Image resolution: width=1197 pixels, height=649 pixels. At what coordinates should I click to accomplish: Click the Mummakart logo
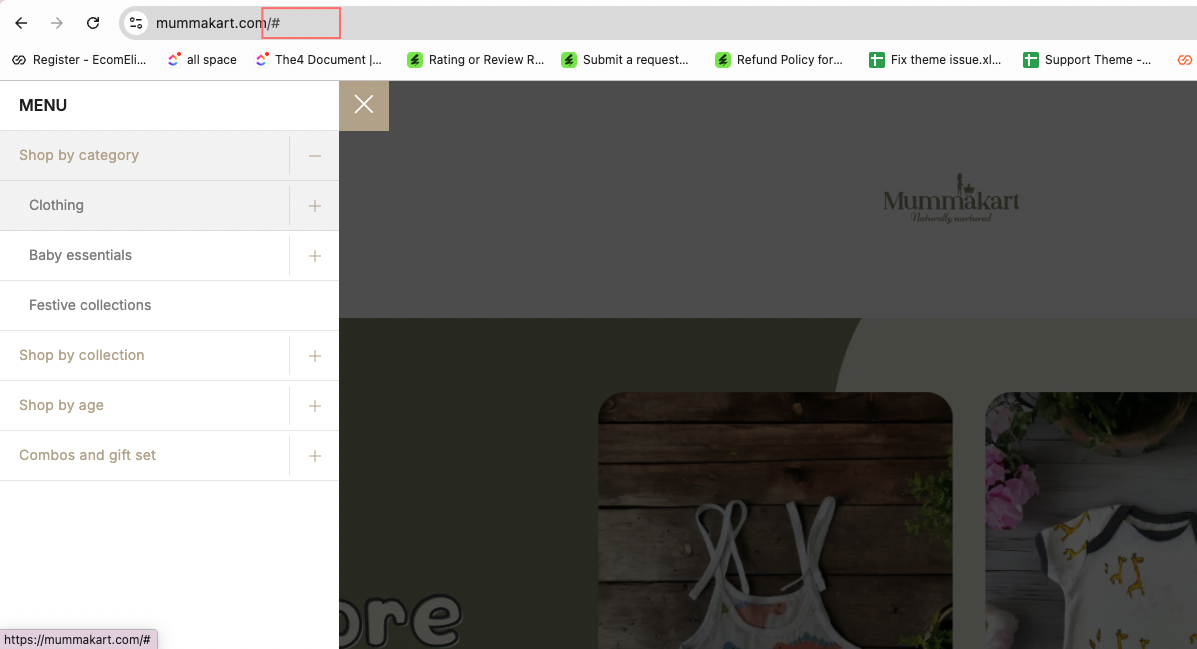coord(950,202)
